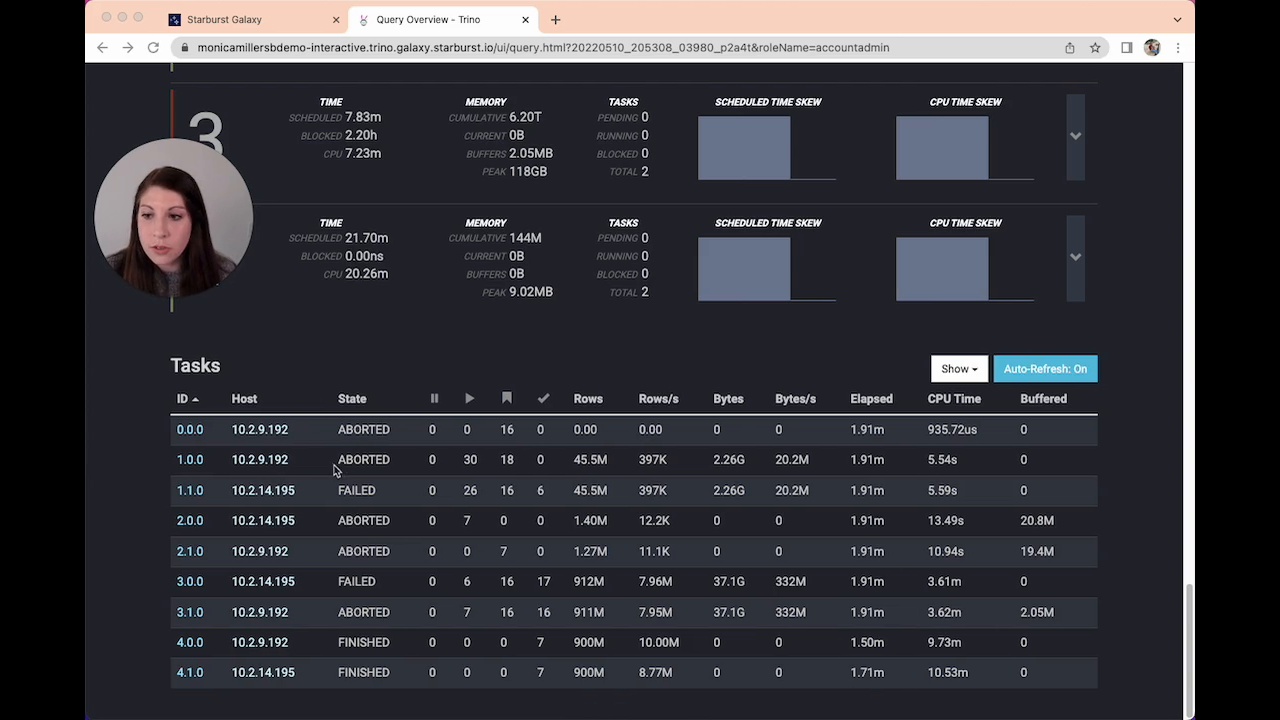1280x720 pixels.
Task: Click the Tasks section heading
Action: 195,366
